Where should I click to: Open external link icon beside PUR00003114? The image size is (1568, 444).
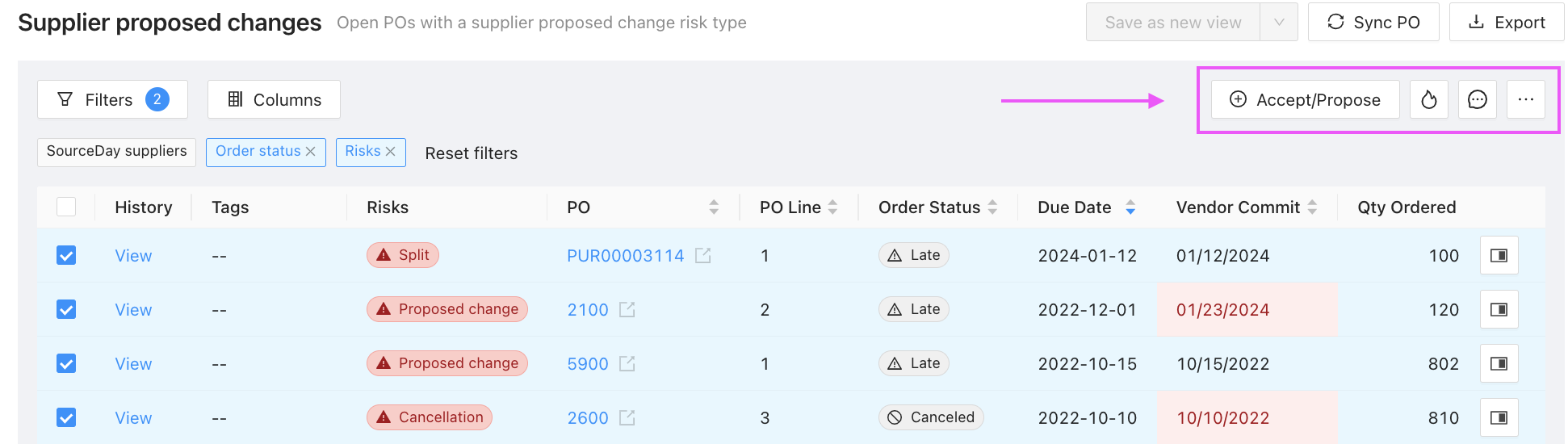[x=703, y=255]
